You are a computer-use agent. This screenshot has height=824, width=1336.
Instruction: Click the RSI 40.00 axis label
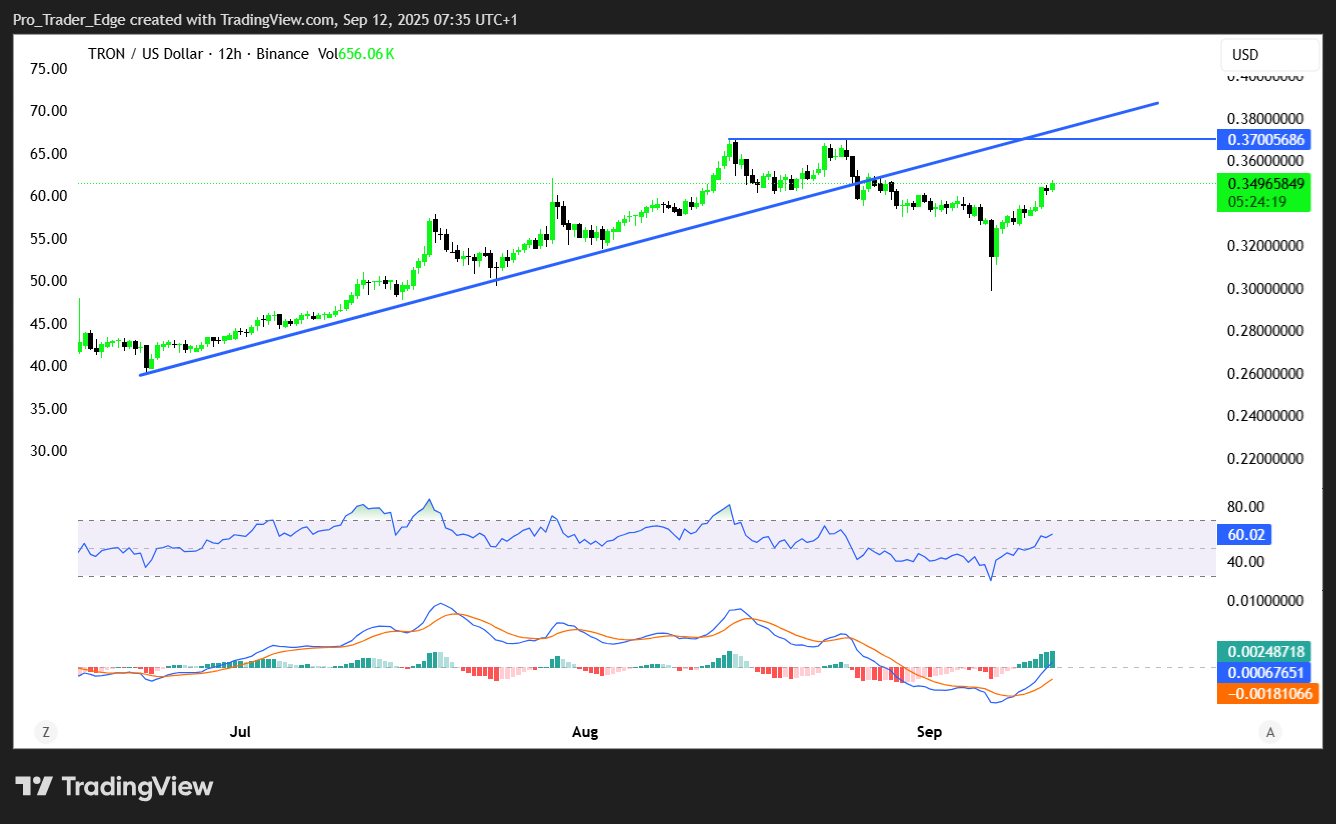click(x=1246, y=562)
